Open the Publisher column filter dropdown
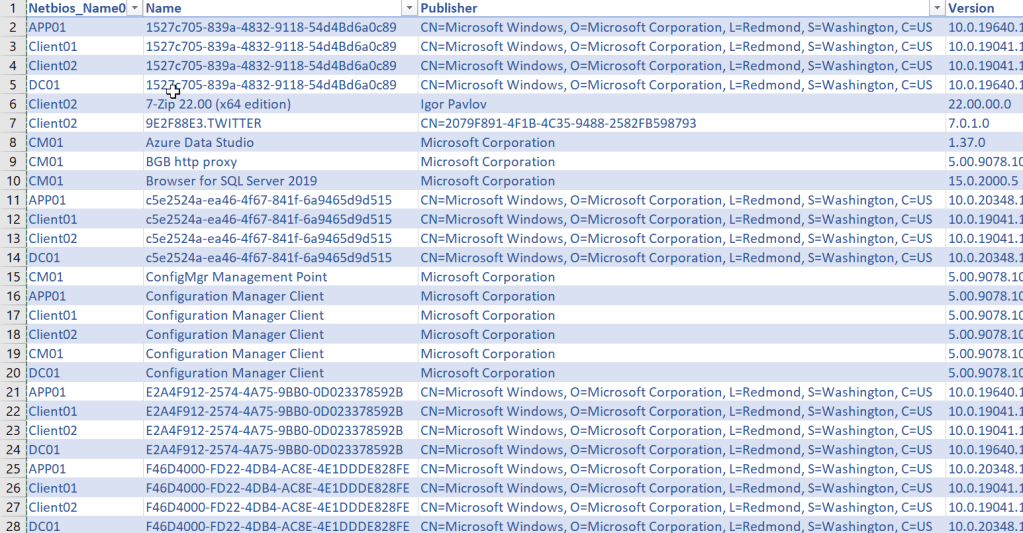Viewport: 1023px width, 533px height. pos(936,8)
